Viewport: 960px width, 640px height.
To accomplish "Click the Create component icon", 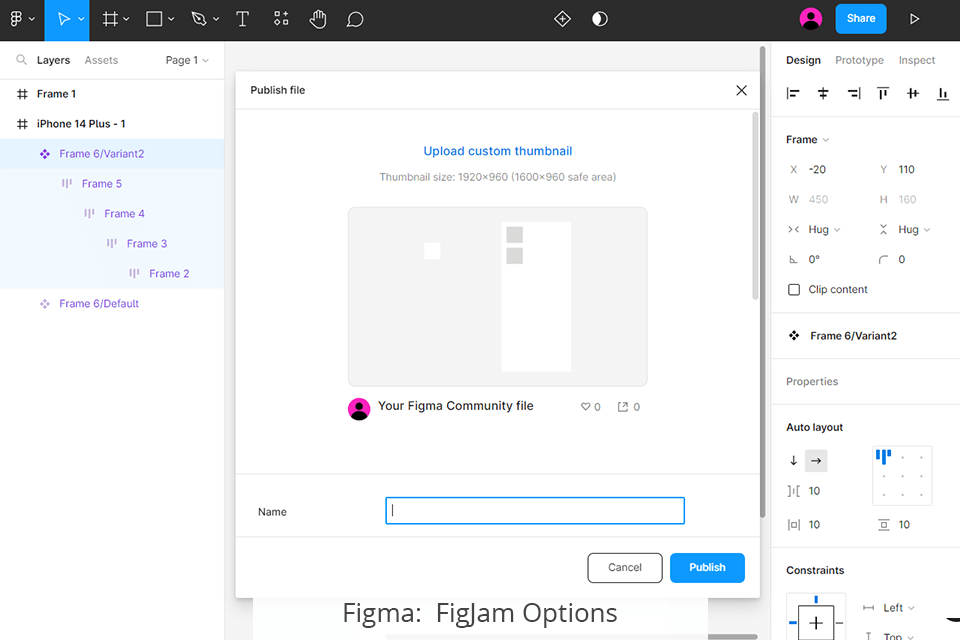I will pyautogui.click(x=562, y=19).
